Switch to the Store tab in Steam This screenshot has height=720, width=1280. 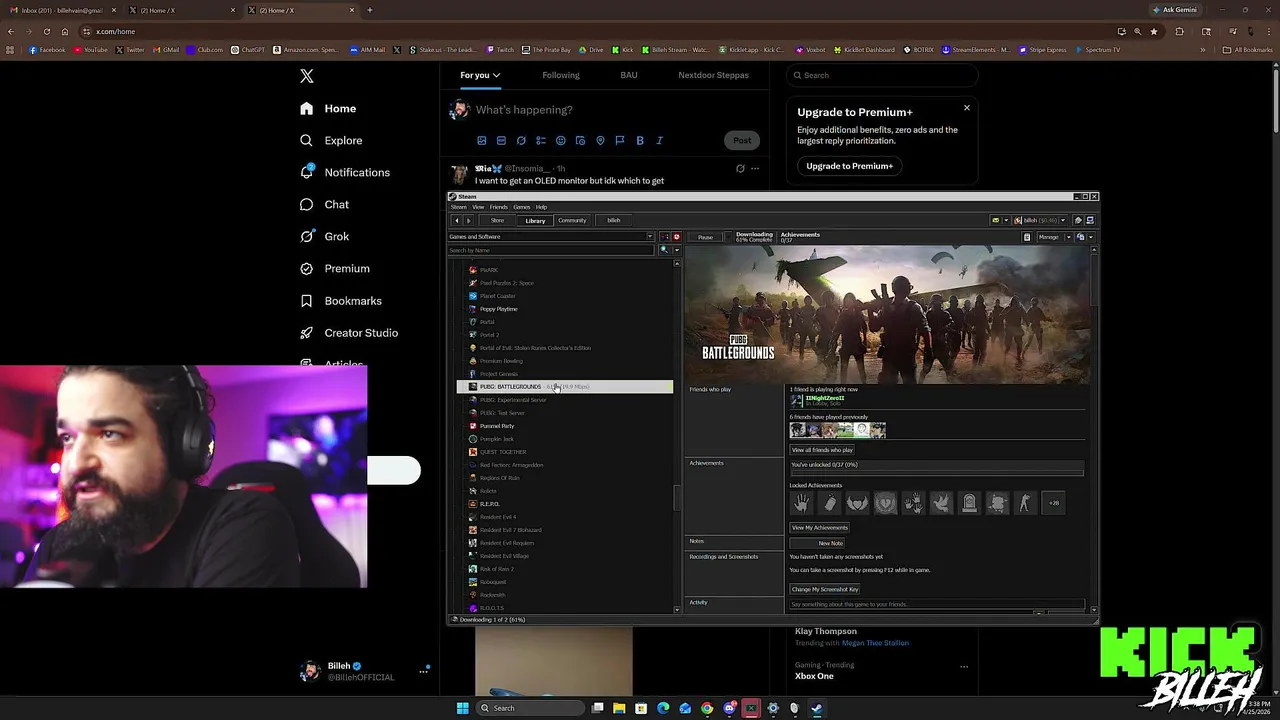coord(498,220)
